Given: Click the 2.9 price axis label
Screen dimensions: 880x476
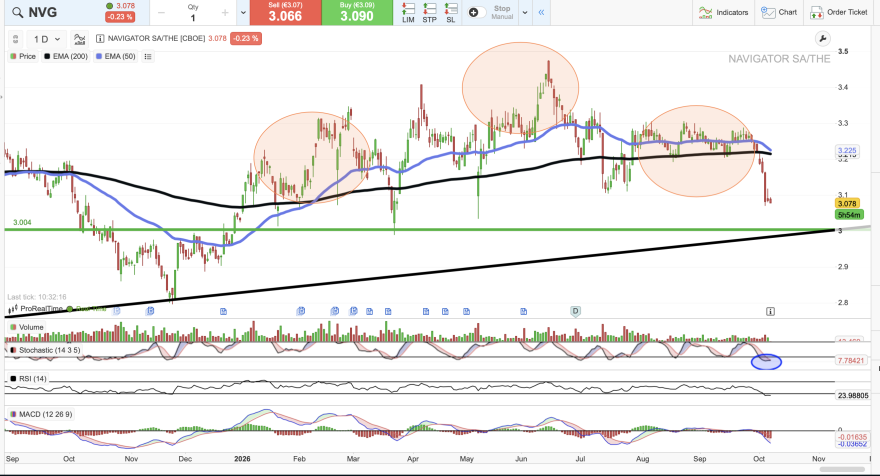Looking at the screenshot, I should tap(843, 267).
